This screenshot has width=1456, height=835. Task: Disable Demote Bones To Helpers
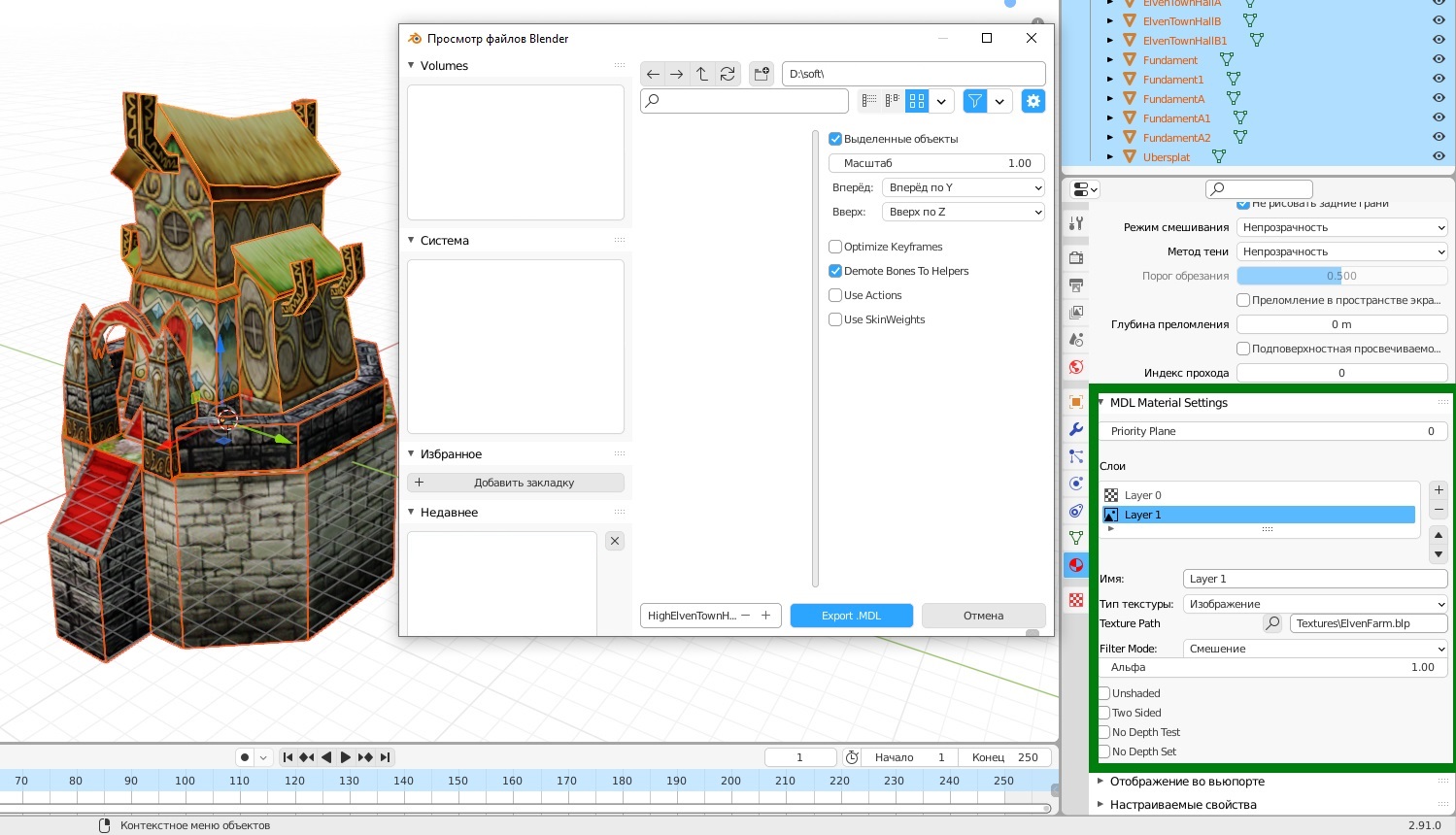[x=835, y=271]
